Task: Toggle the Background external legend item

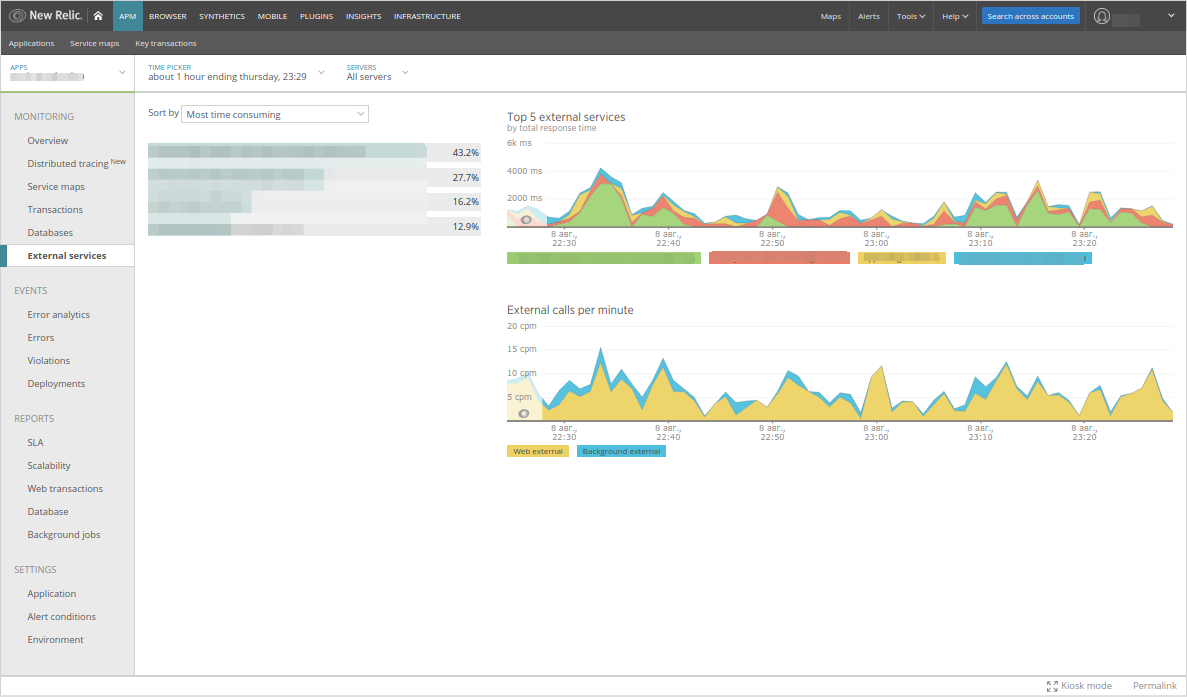Action: 620,451
